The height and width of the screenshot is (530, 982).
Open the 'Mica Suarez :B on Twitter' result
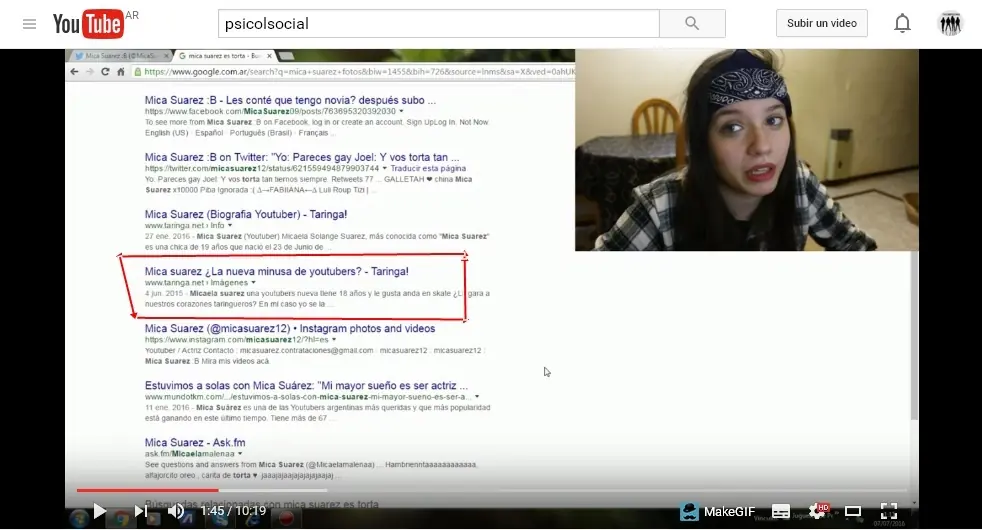(302, 157)
